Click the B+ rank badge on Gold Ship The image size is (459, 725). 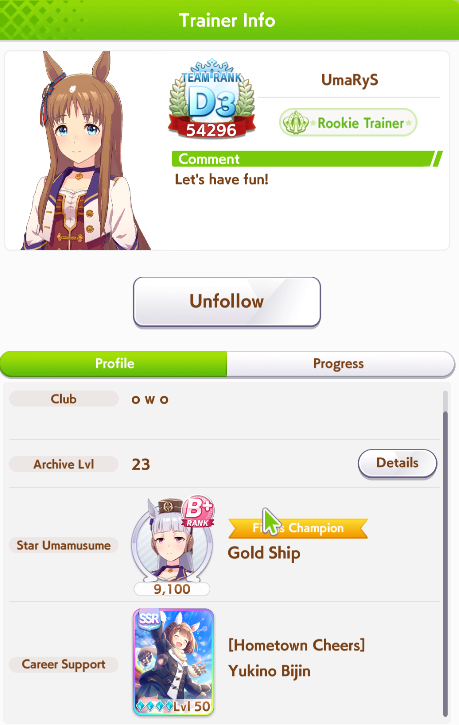click(x=198, y=512)
